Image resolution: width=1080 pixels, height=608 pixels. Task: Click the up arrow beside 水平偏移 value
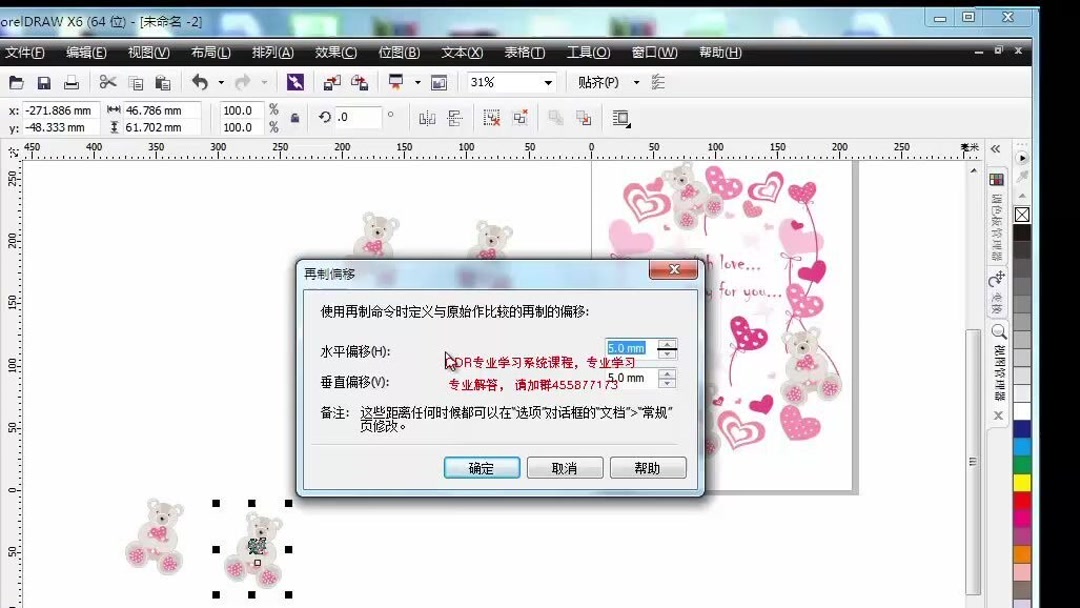(666, 342)
